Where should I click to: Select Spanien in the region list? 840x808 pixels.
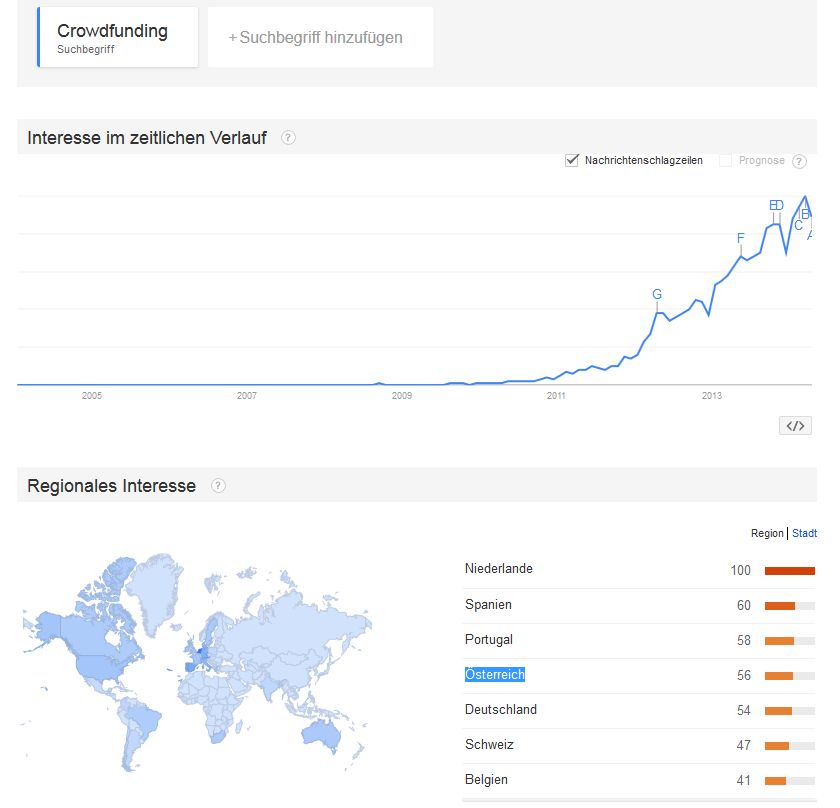click(x=488, y=604)
